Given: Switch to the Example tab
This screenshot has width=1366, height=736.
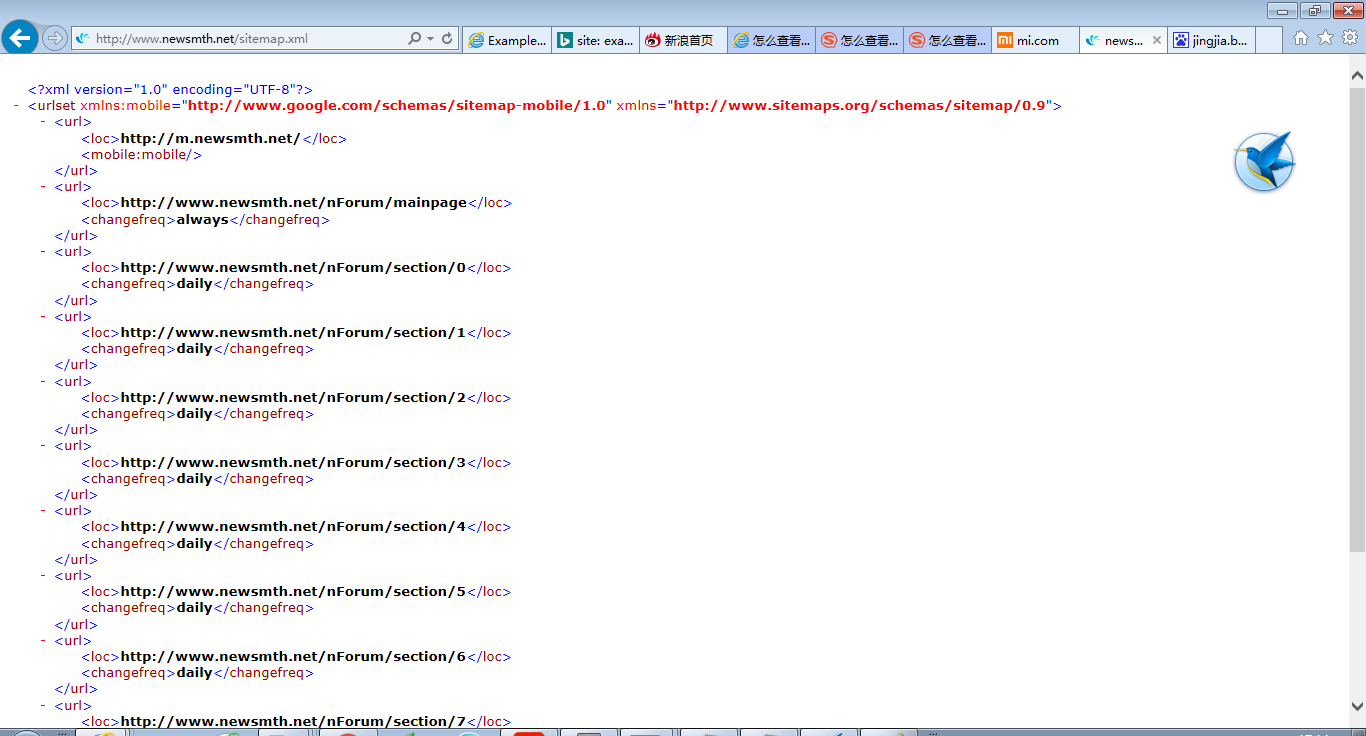Looking at the screenshot, I should click(507, 40).
